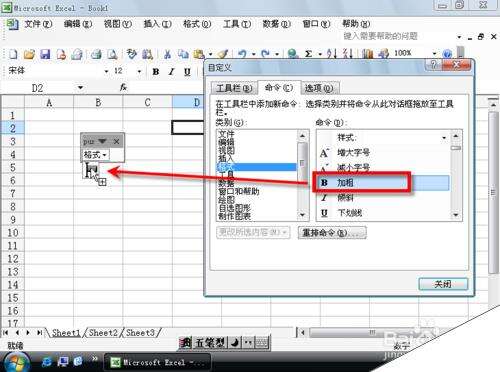Switch to the 选项 tab
This screenshot has width=500, height=372.
[x=319, y=88]
